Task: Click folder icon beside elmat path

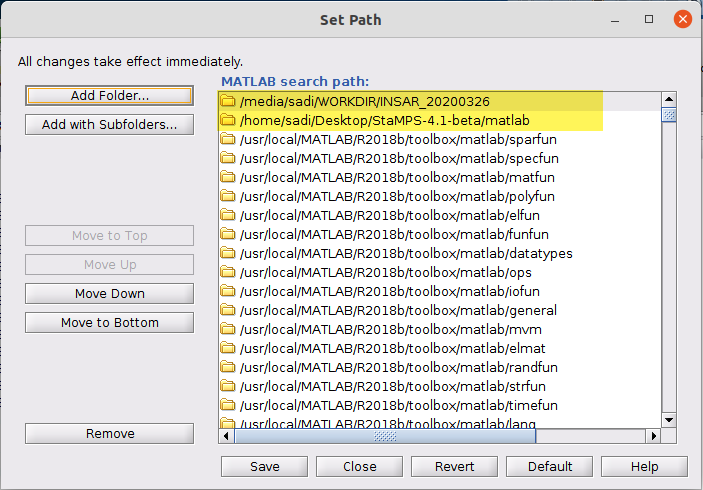Action: (x=228, y=348)
